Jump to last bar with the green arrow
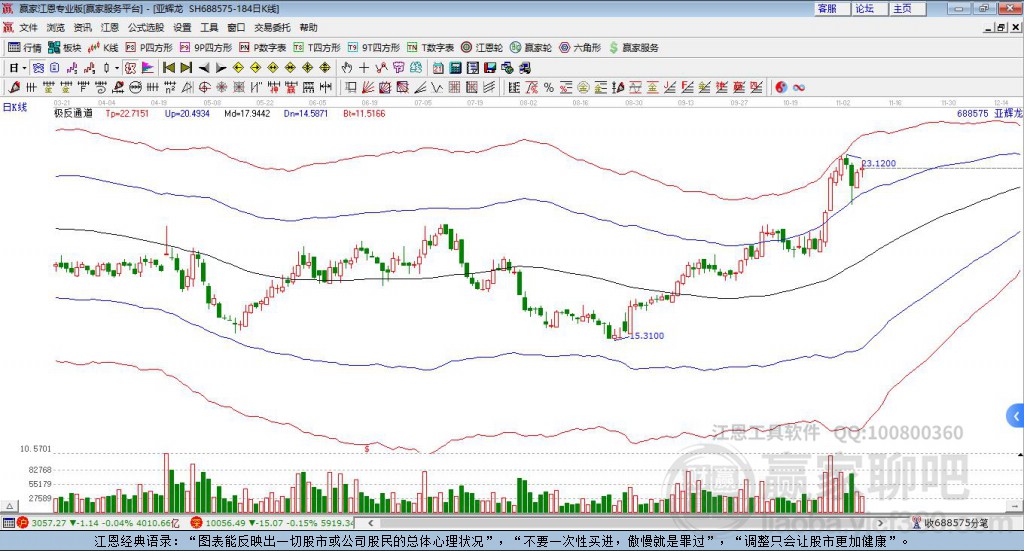The height and width of the screenshot is (551, 1024). pyautogui.click(x=186, y=68)
